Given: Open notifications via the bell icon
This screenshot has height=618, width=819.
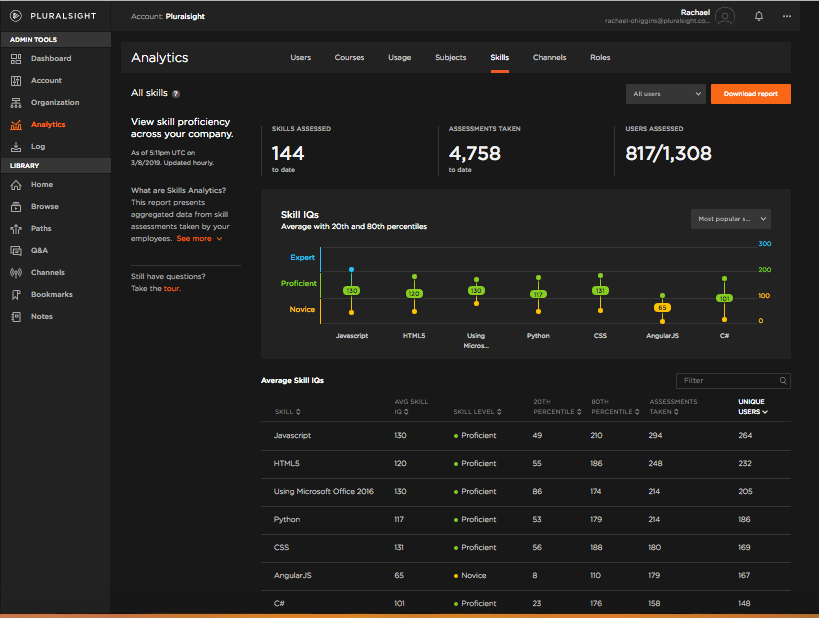Looking at the screenshot, I should point(758,15).
